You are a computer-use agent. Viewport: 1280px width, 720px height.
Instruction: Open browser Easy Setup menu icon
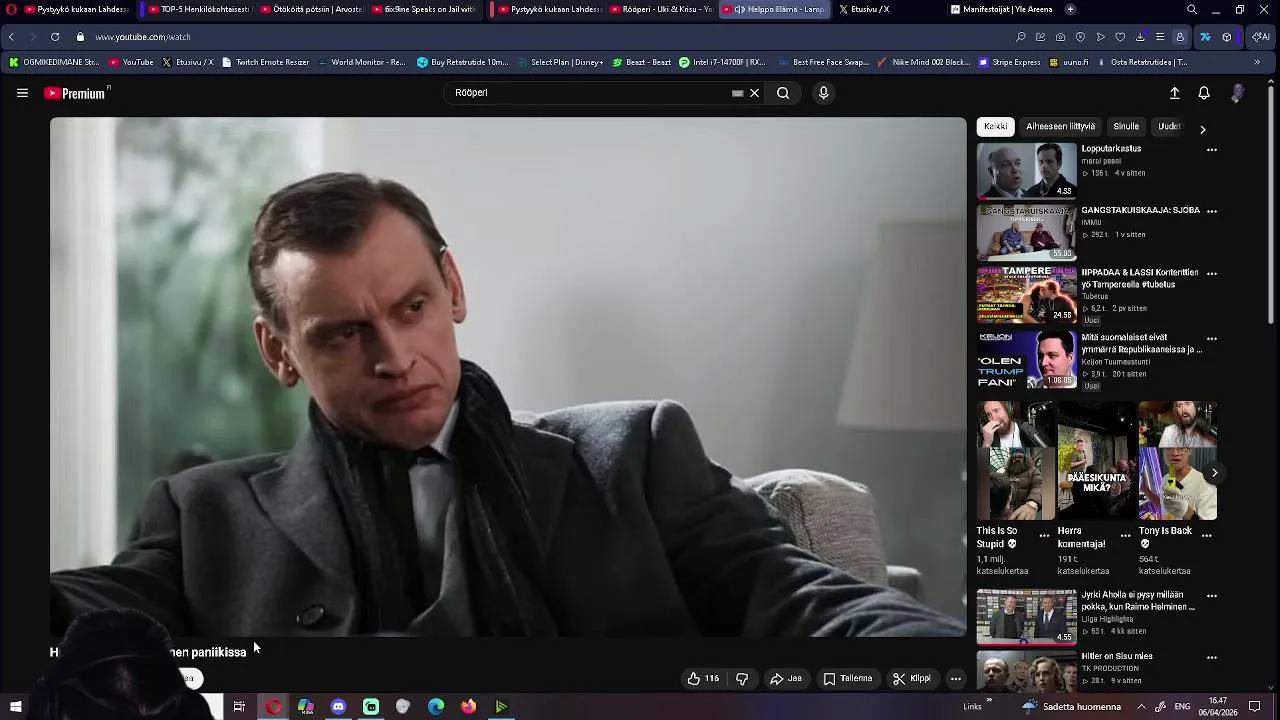pos(1160,37)
